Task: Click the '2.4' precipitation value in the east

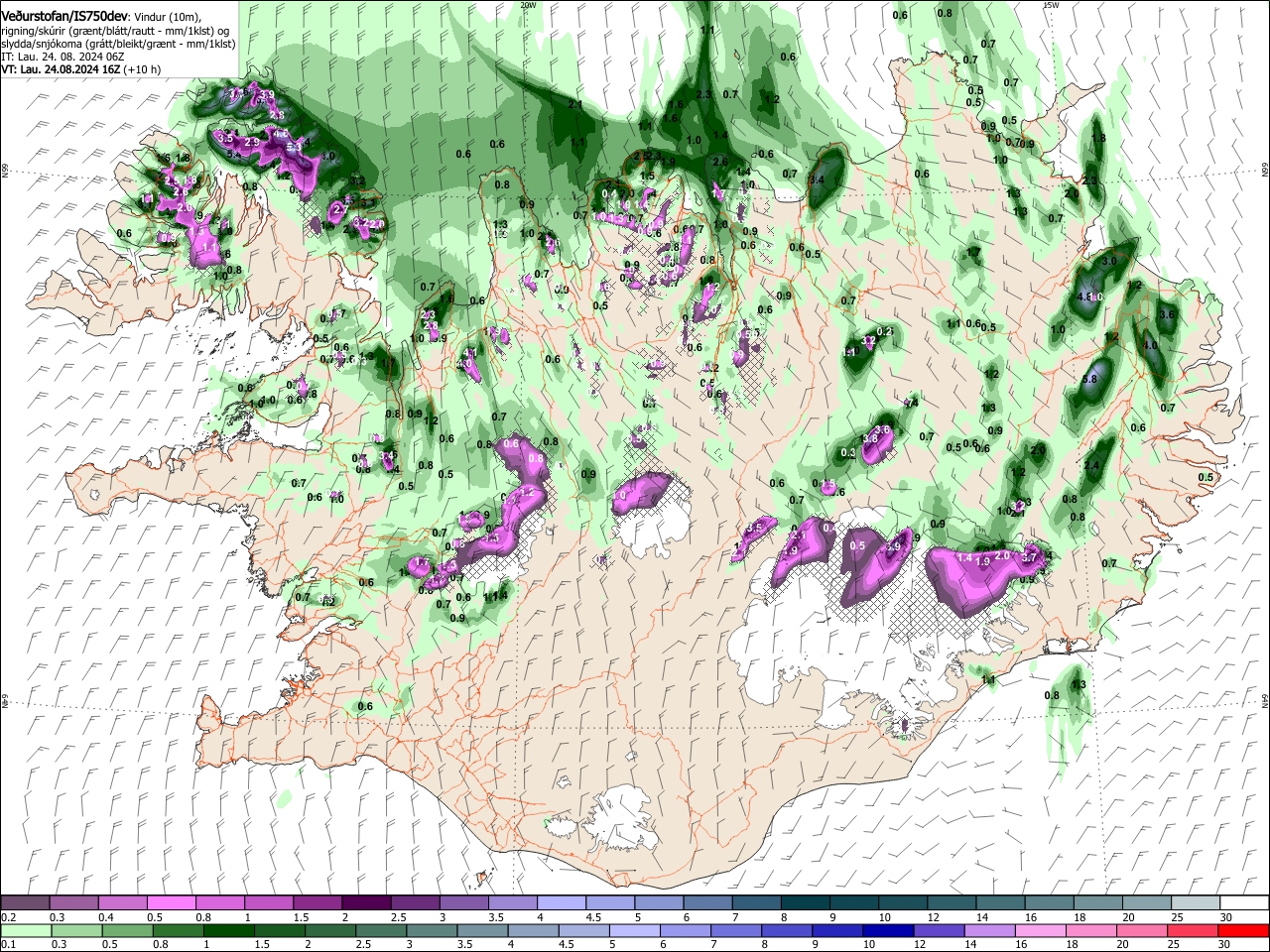Action: coord(1092,466)
